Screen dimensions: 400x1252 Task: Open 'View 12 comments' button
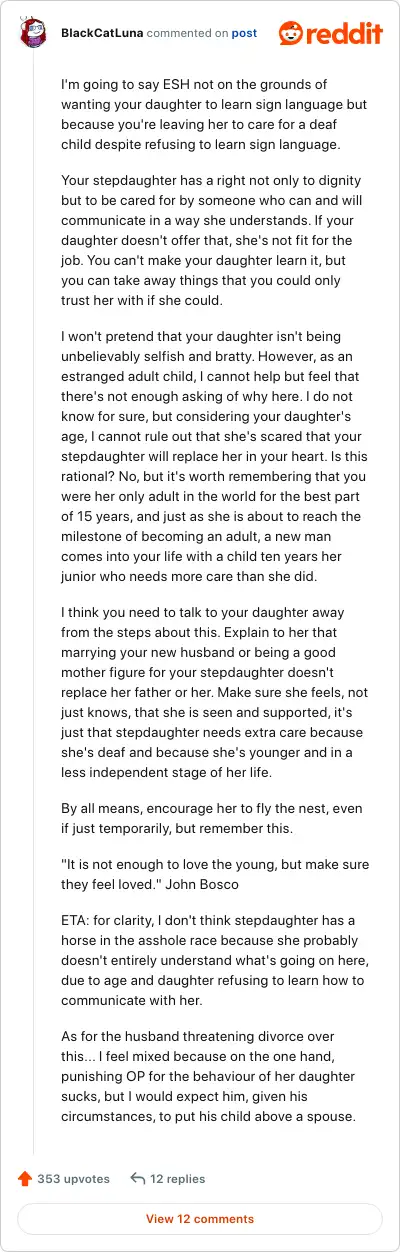tap(200, 1219)
